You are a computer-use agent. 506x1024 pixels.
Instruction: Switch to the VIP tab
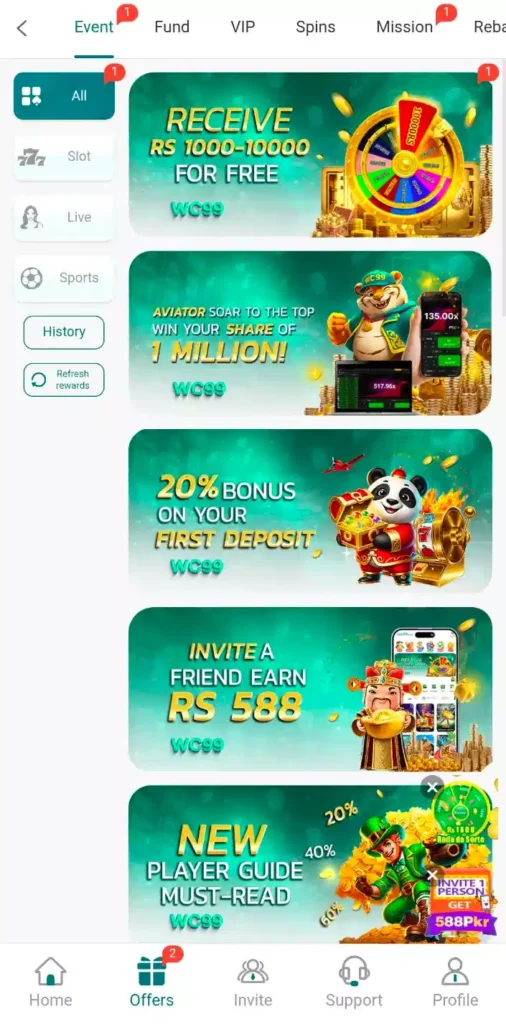coord(243,27)
